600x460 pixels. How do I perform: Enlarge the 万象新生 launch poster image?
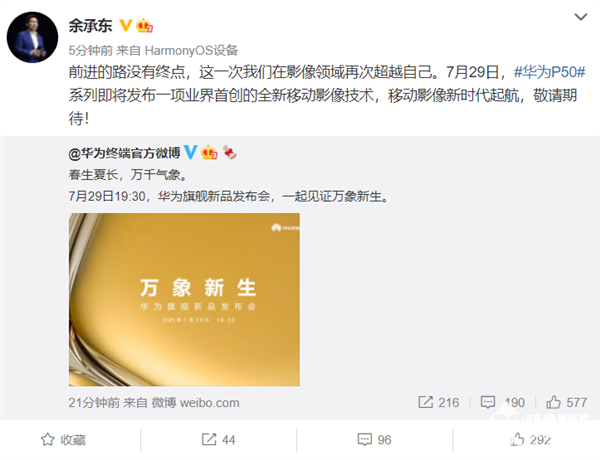(184, 300)
